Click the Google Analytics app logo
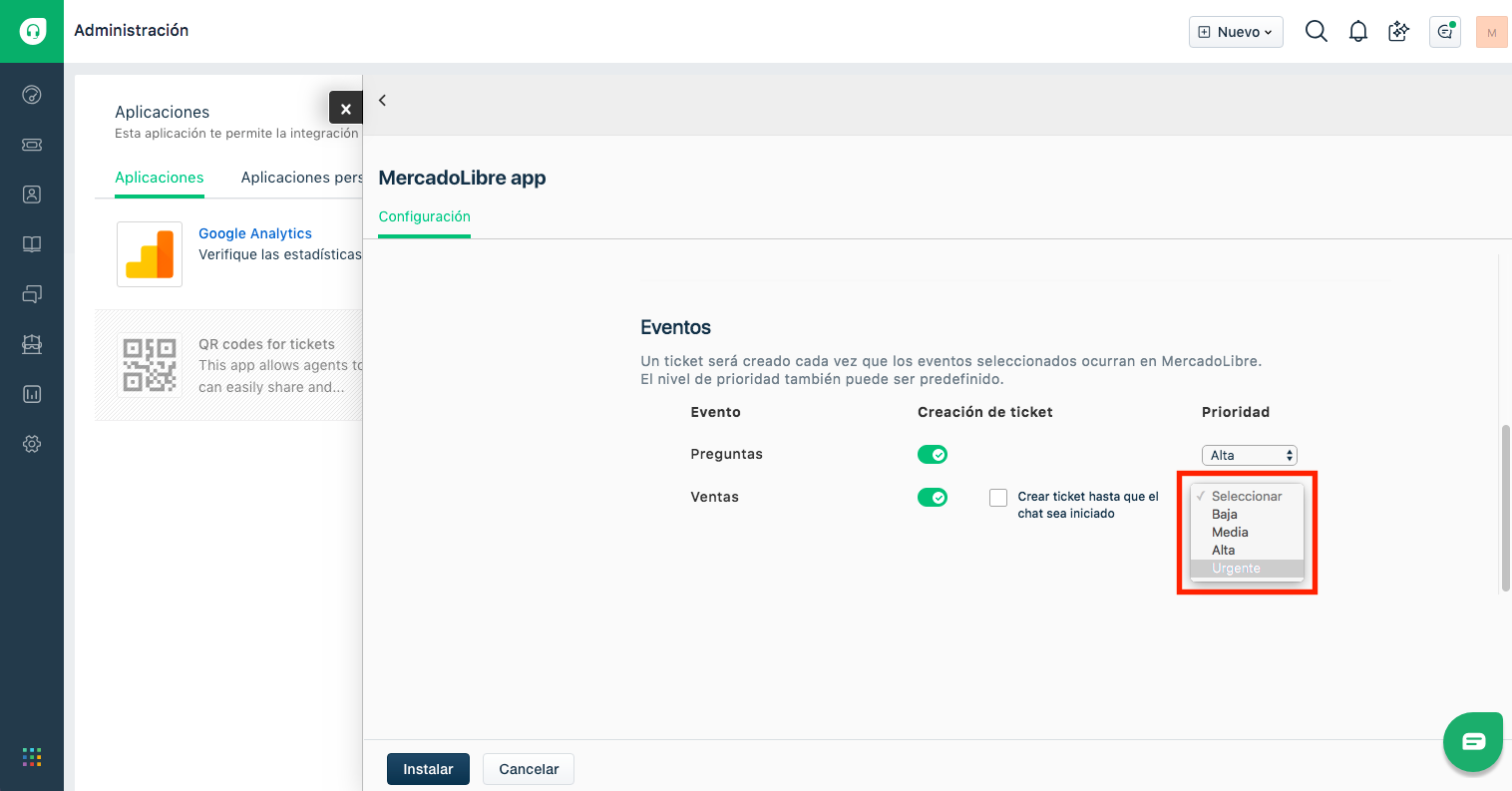The height and width of the screenshot is (791, 1512). coord(150,254)
